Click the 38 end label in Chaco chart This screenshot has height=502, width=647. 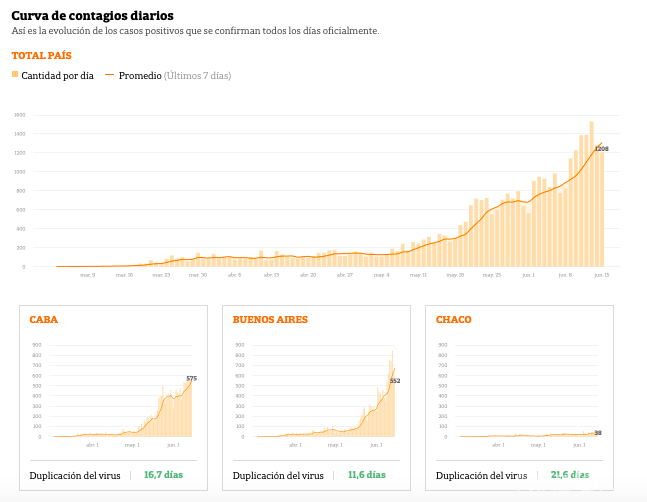[x=598, y=433]
